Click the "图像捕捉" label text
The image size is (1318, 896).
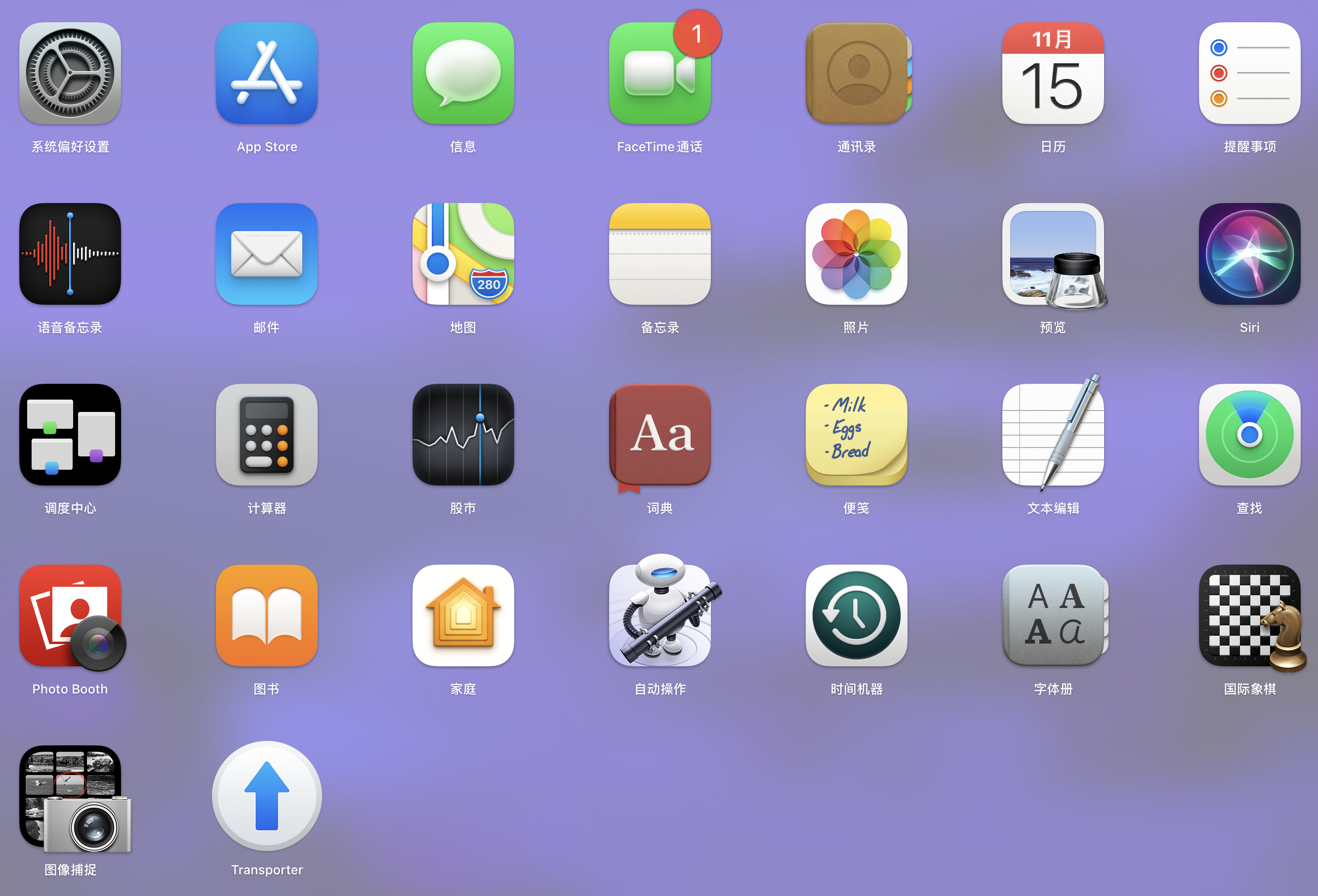pyautogui.click(x=70, y=870)
